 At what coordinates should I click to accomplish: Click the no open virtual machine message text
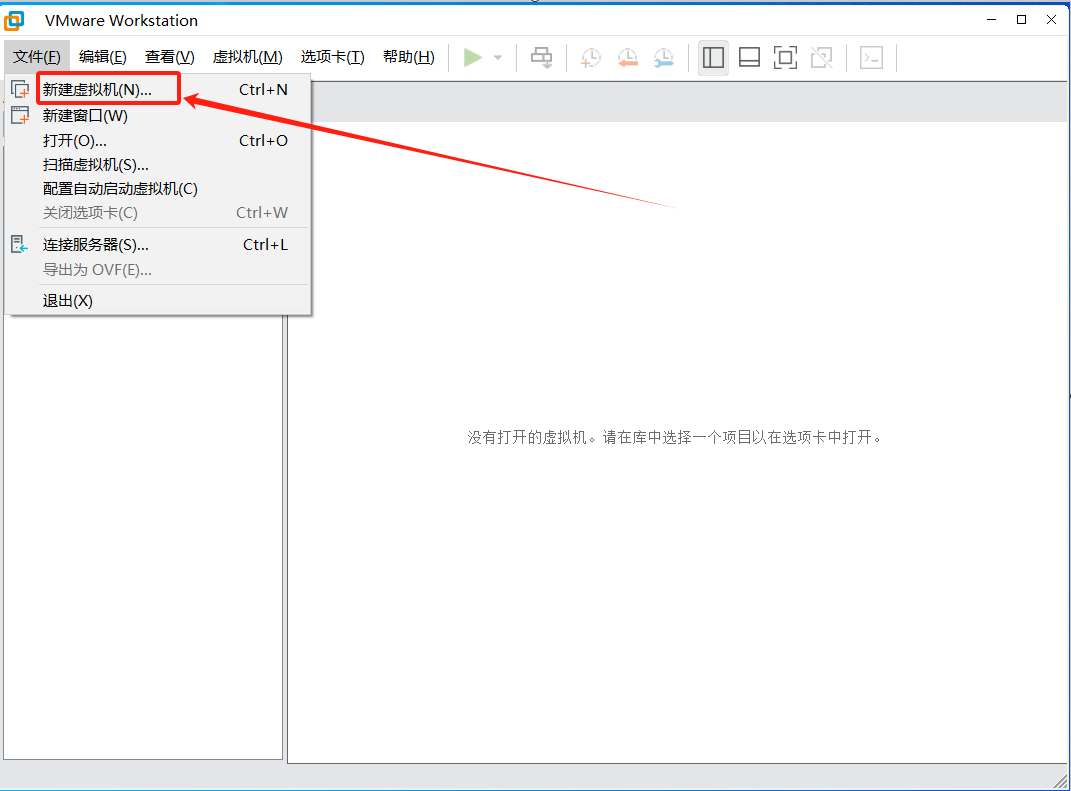(675, 437)
